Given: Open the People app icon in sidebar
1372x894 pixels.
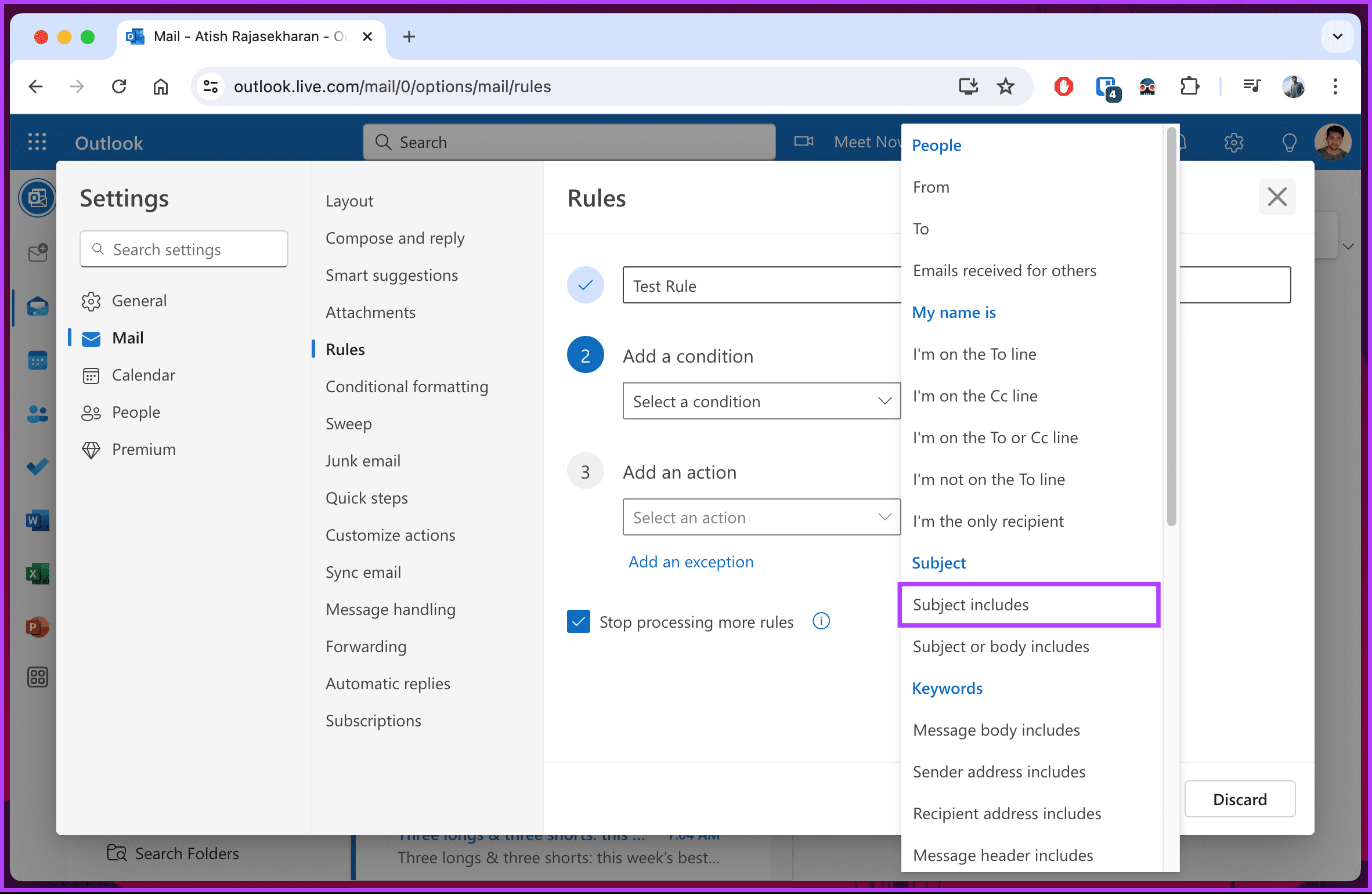Looking at the screenshot, I should tap(37, 413).
